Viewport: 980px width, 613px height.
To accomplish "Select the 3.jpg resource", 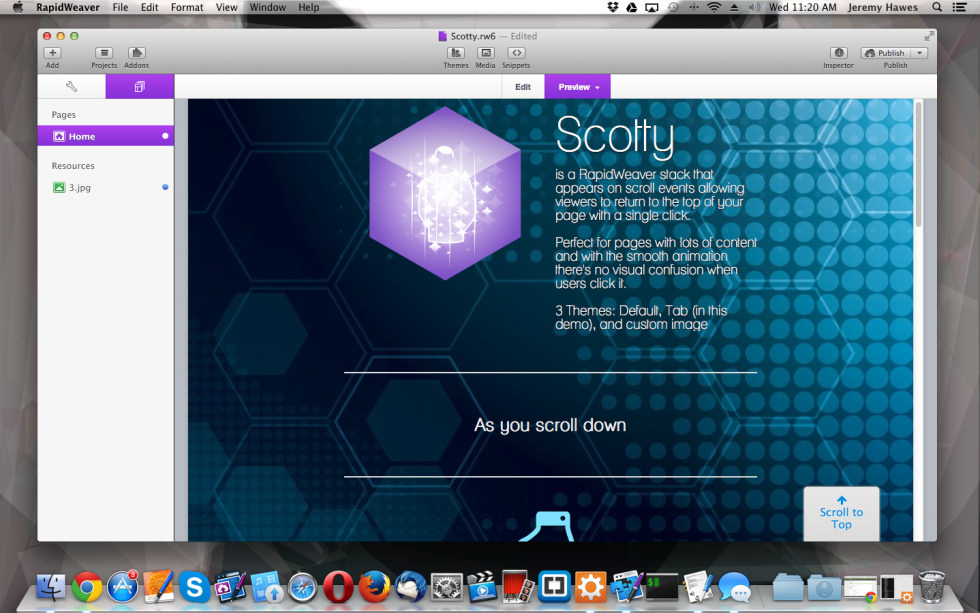I will click(x=79, y=187).
